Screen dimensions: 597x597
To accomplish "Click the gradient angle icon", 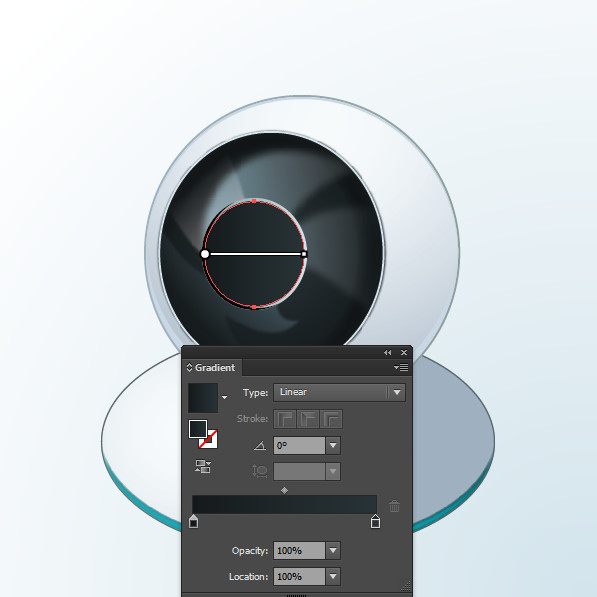I will (260, 445).
